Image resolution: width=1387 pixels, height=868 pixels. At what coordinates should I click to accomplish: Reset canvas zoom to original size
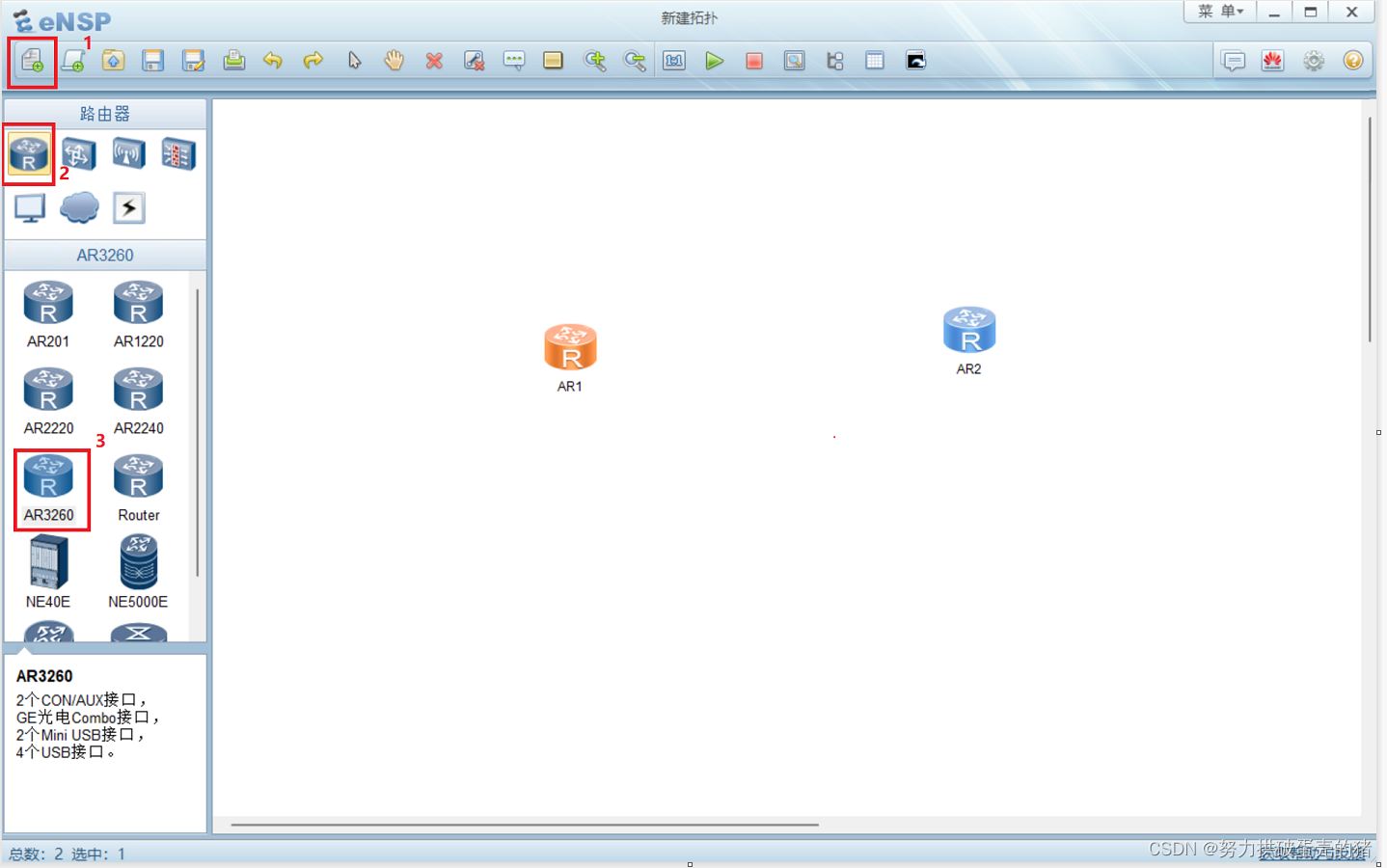[x=674, y=61]
